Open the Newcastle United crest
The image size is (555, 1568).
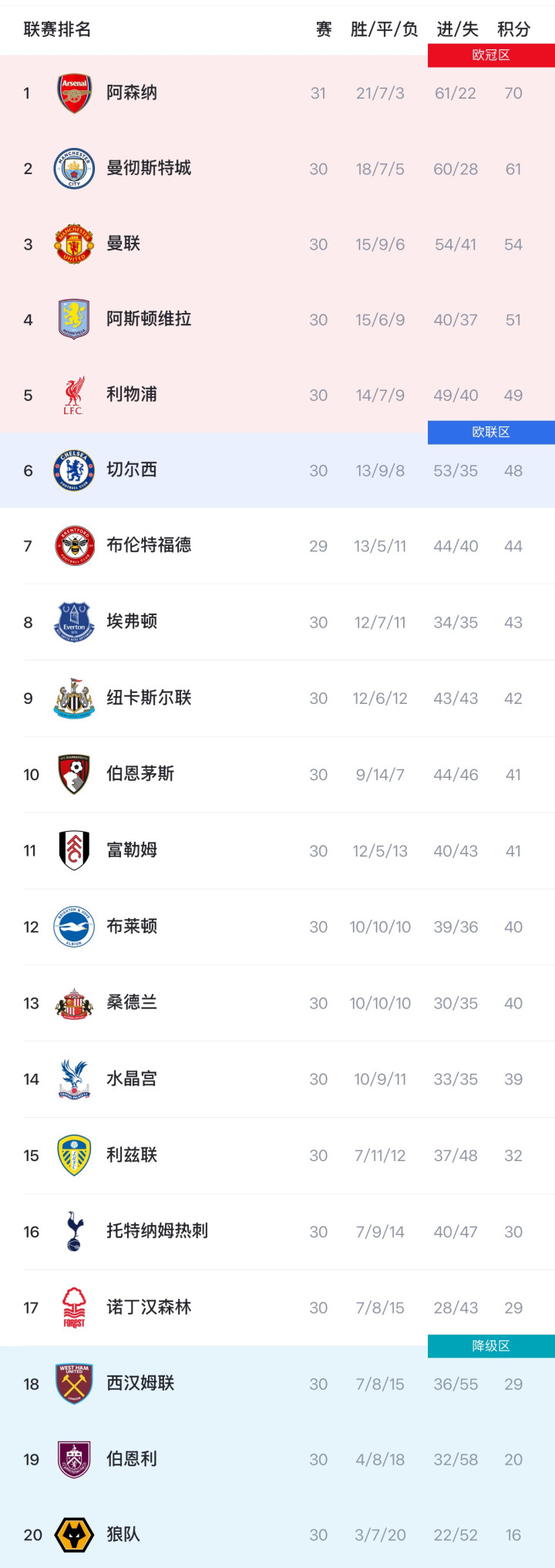[x=74, y=698]
